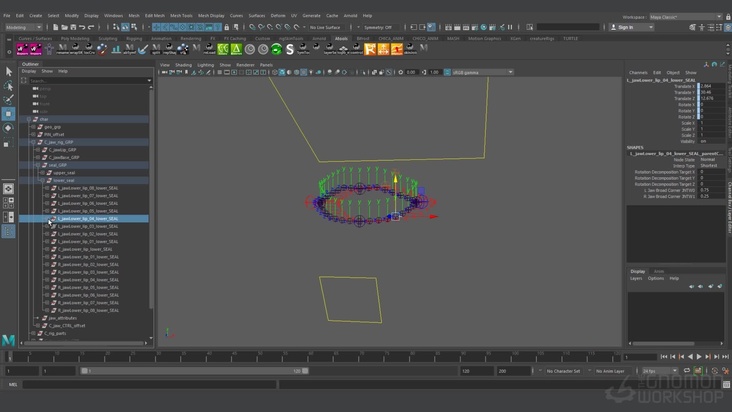
Task: Open the Channels menu in Channel Box
Action: (x=638, y=72)
